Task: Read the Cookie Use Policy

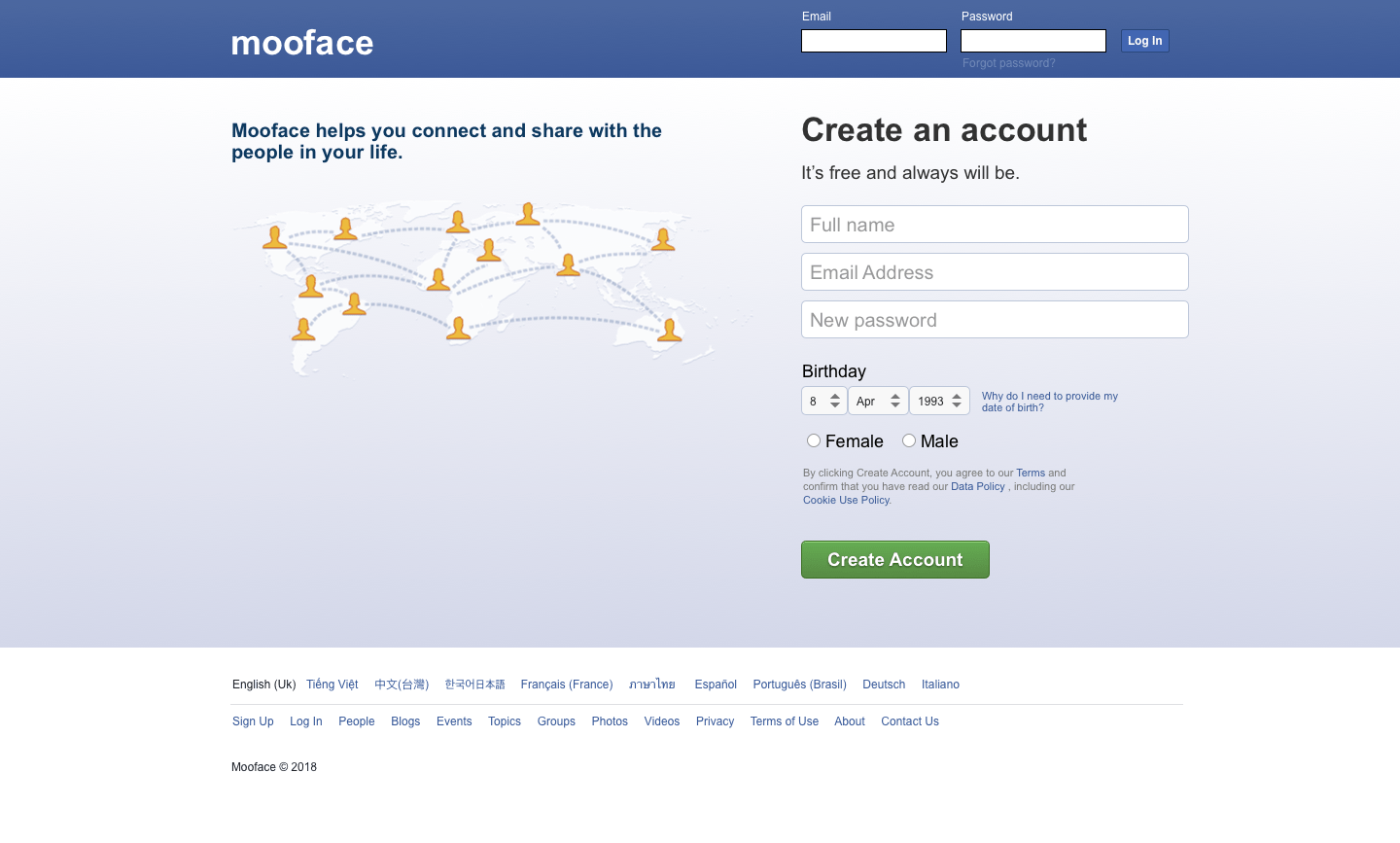Action: point(845,500)
